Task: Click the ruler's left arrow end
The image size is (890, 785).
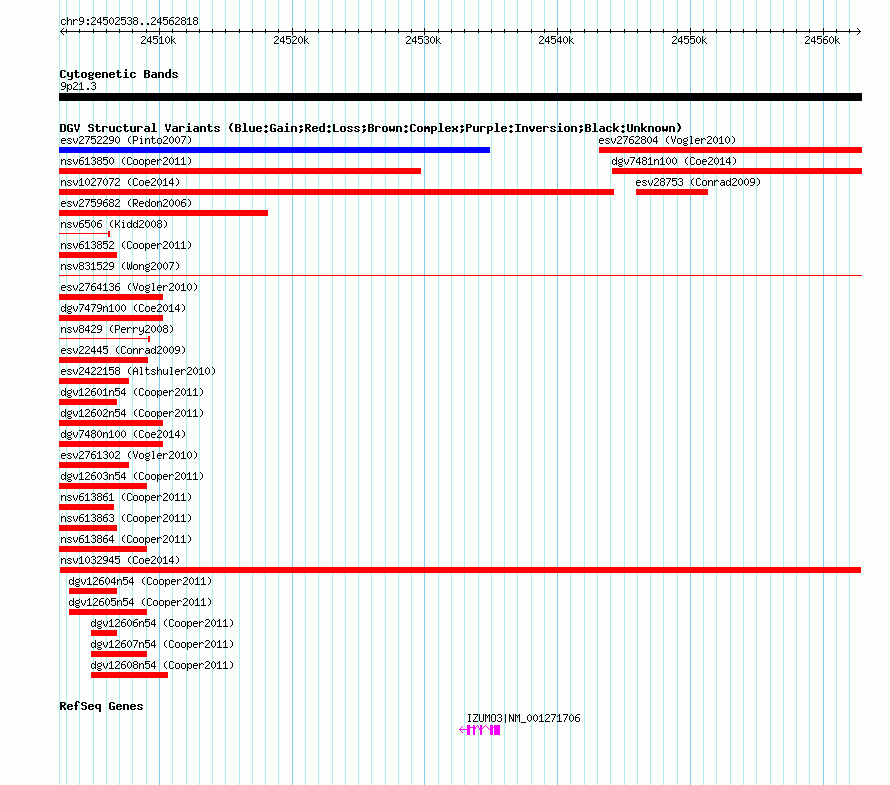Action: [62, 31]
